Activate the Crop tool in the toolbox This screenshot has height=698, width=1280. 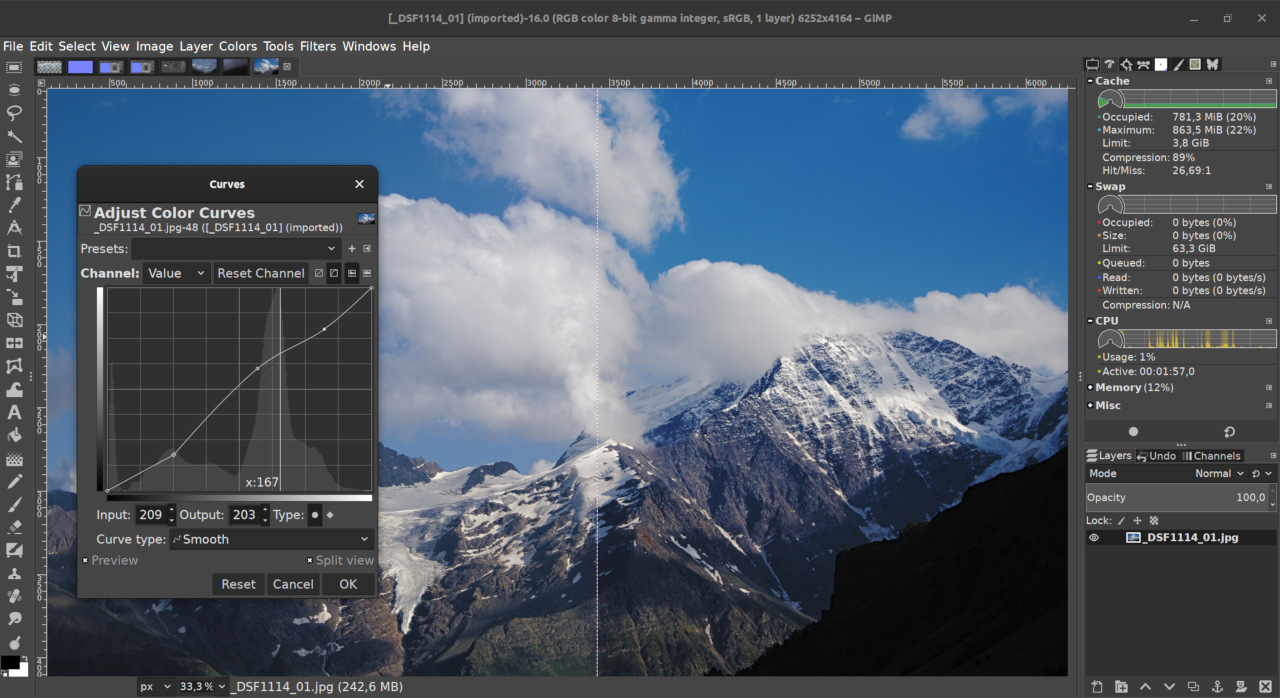pyautogui.click(x=13, y=251)
